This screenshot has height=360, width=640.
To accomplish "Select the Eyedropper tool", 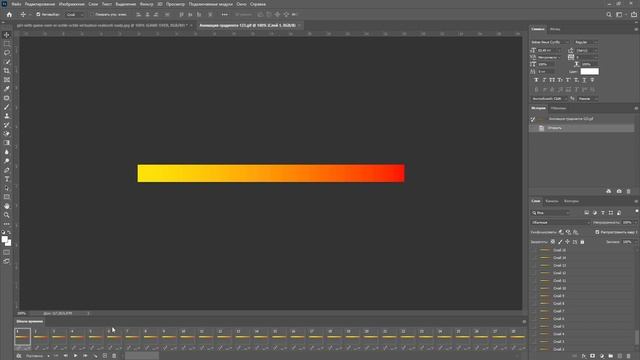I will pos(7,89).
